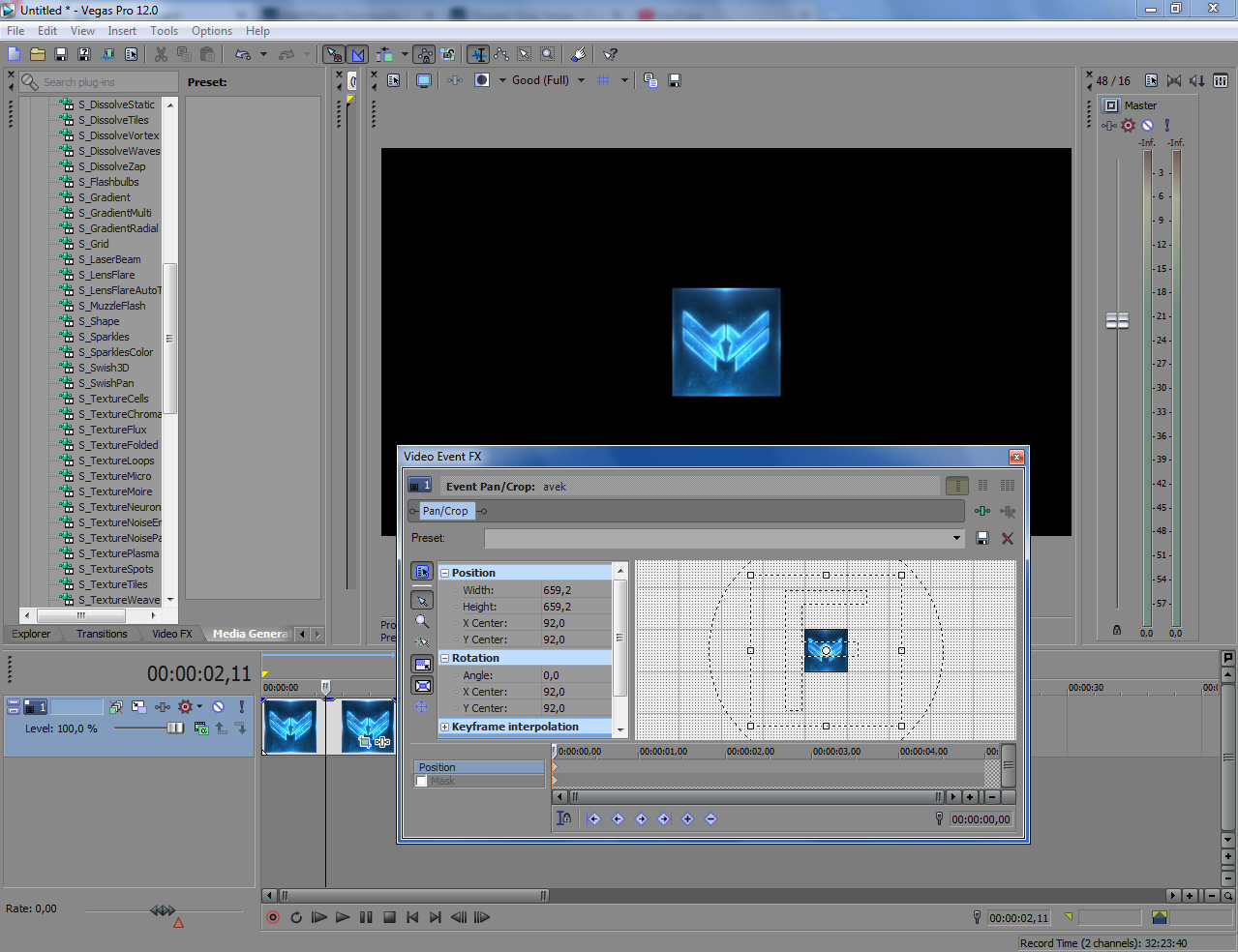The height and width of the screenshot is (952, 1238).
Task: Select the Normal Edit Tool
Action: click(478, 54)
